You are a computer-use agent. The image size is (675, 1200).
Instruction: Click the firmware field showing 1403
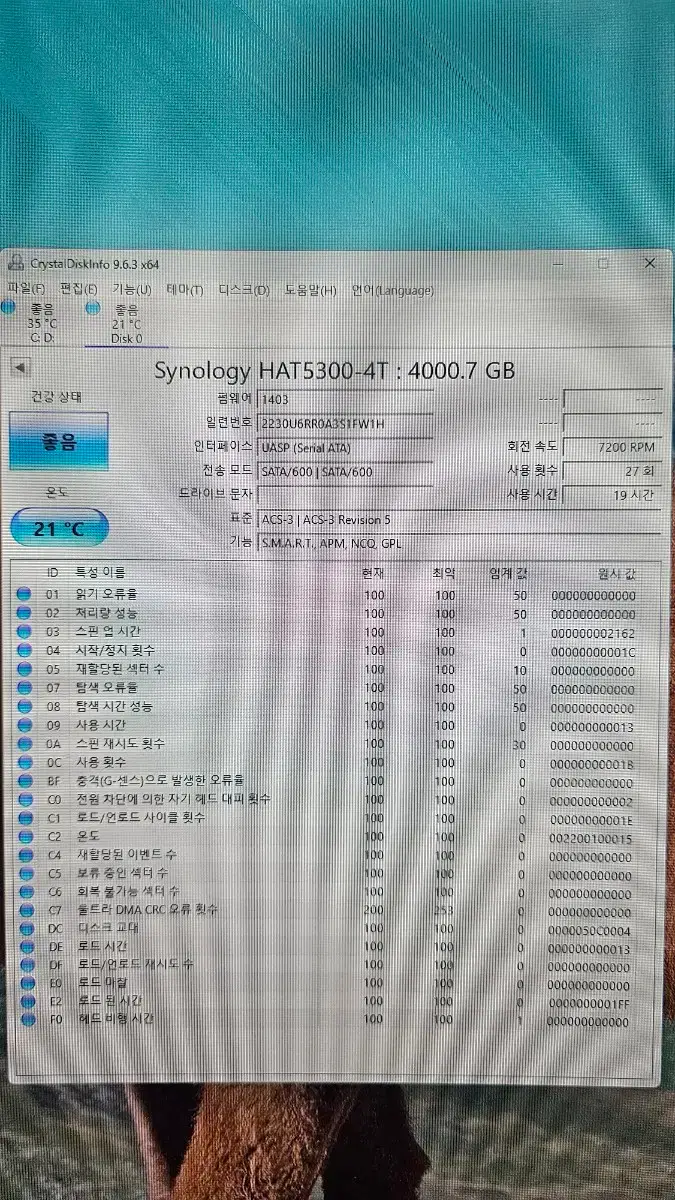tap(346, 398)
